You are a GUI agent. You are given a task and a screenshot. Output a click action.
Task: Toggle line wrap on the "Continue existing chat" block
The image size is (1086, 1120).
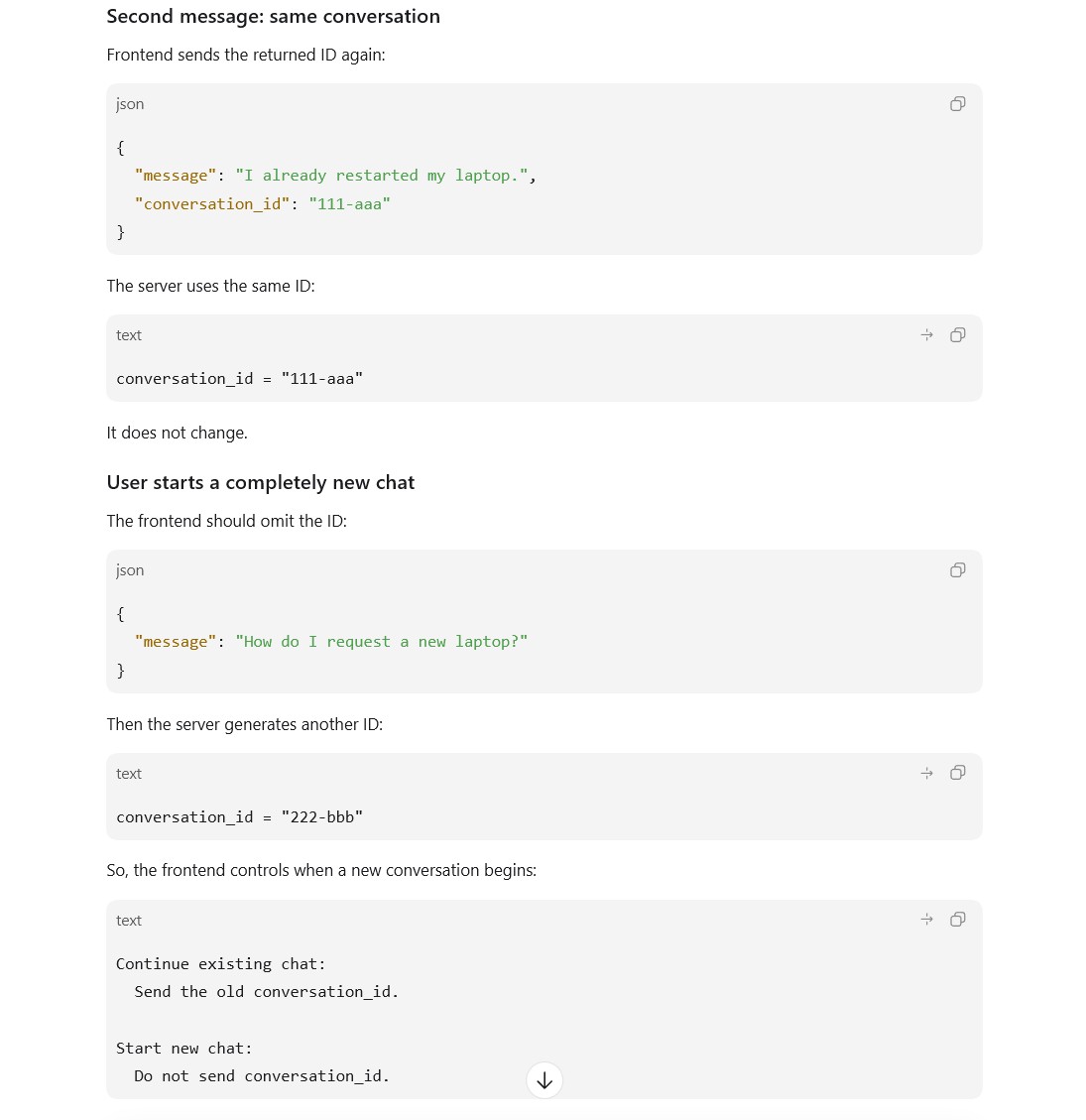pos(926,920)
